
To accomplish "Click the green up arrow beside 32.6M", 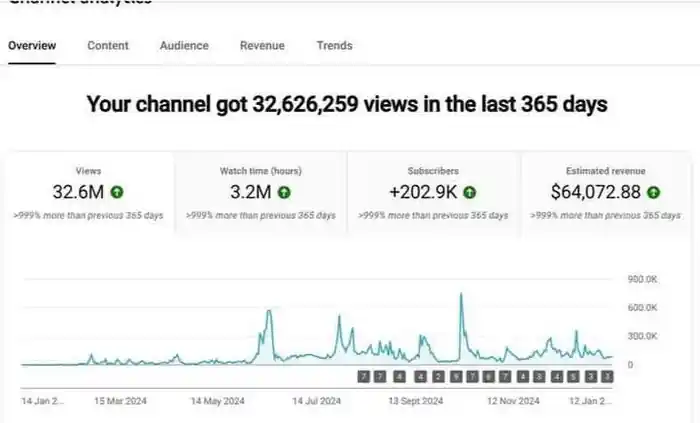I will pyautogui.click(x=117, y=192).
